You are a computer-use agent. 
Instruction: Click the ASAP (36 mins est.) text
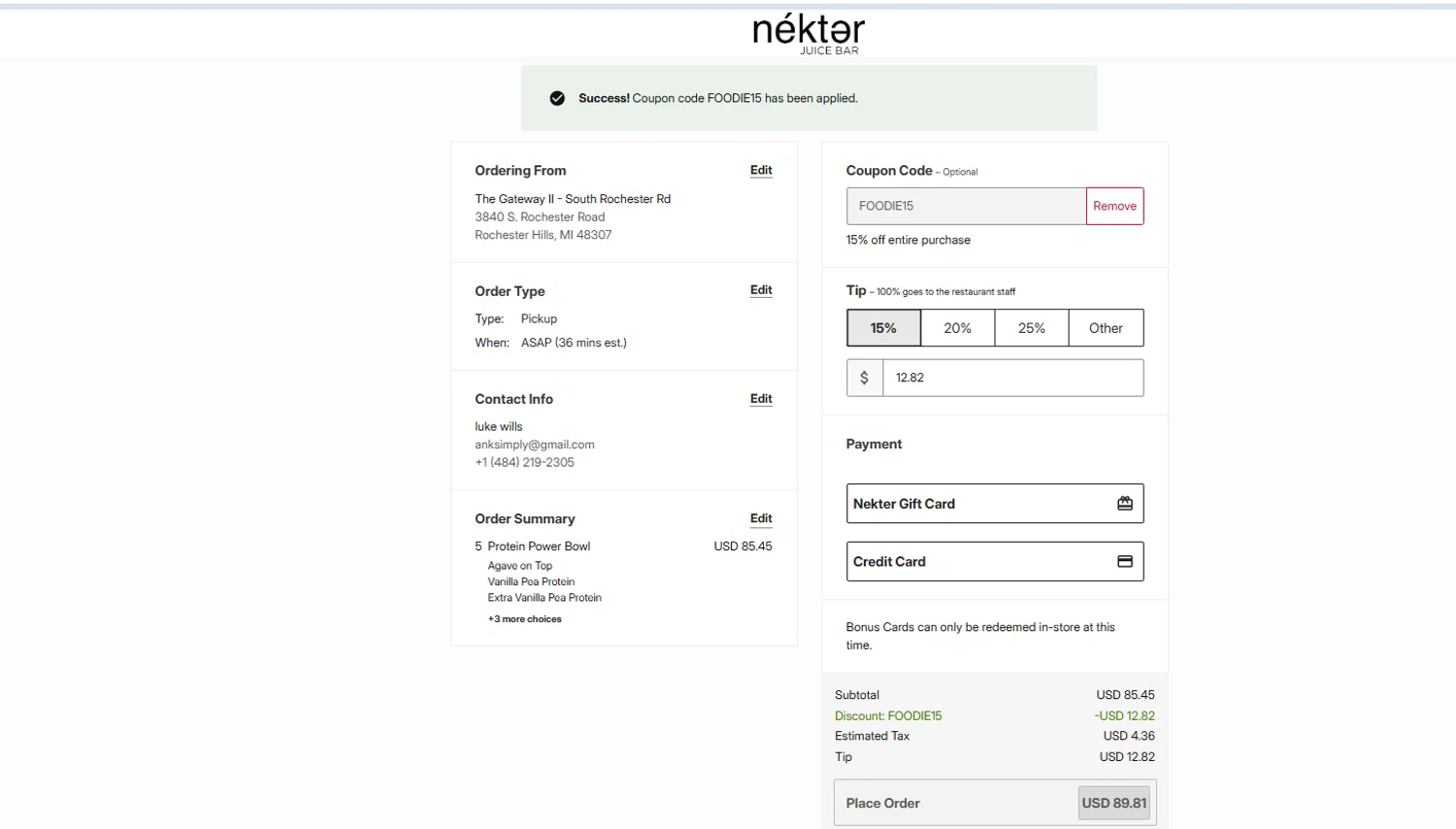[574, 343]
